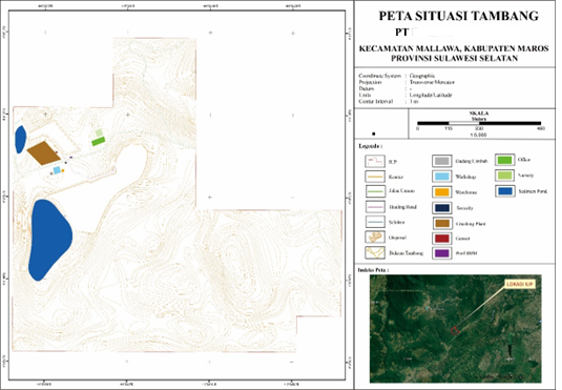
Task: Select the brown Crushing Plant swatch
Action: click(x=442, y=223)
